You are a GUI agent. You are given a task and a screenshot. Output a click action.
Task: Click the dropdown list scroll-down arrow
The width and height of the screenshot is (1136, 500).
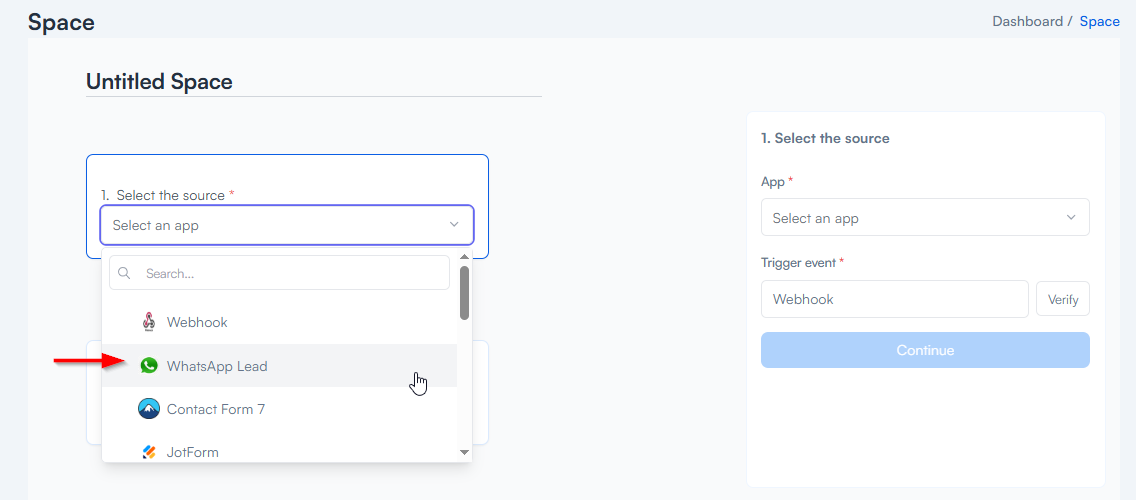point(464,452)
